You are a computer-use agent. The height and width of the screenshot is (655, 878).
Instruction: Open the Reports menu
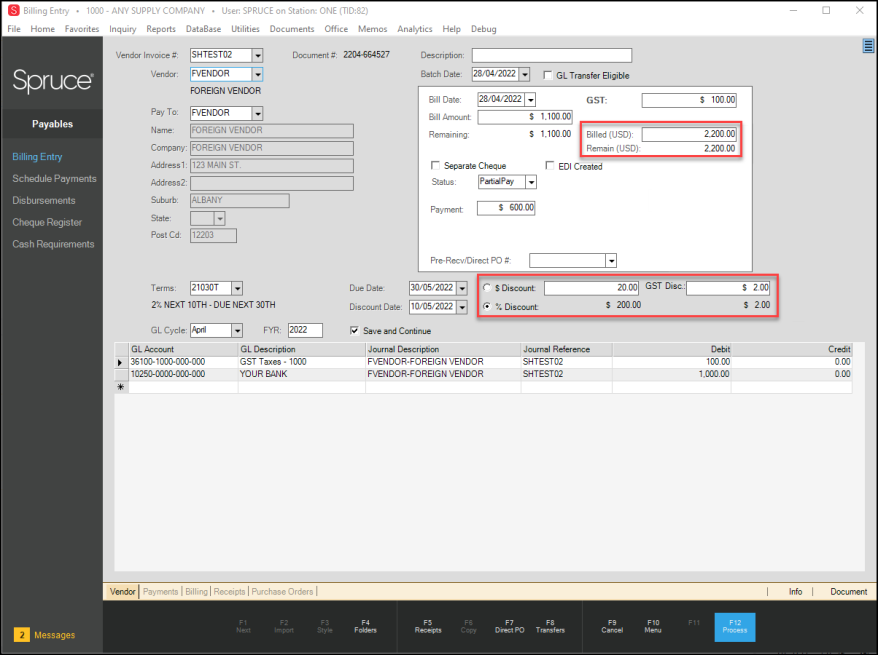coord(161,29)
